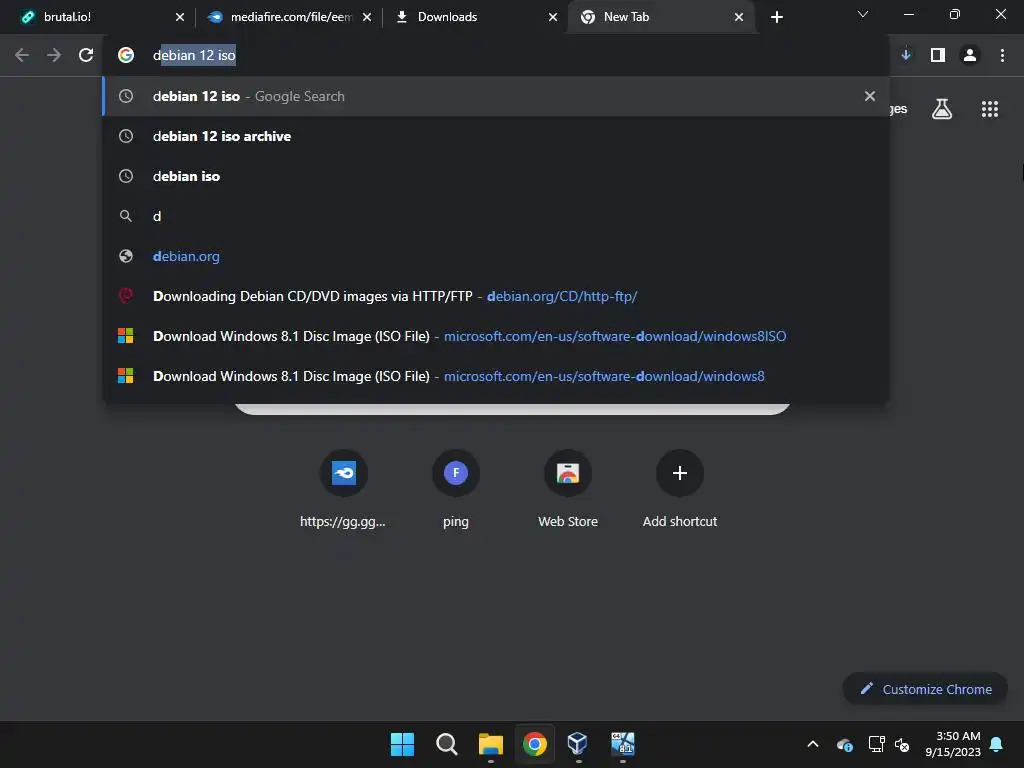This screenshot has width=1024, height=768.
Task: Open the profile avatar icon
Action: (x=970, y=56)
